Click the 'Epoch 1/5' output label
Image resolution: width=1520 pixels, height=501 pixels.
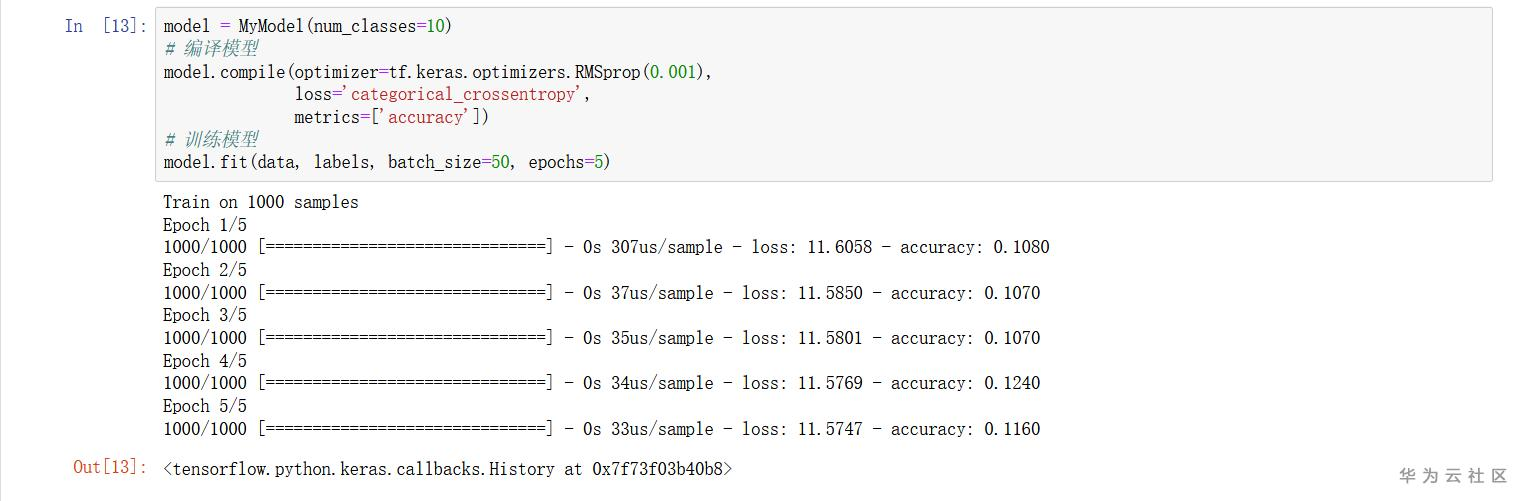click(205, 225)
